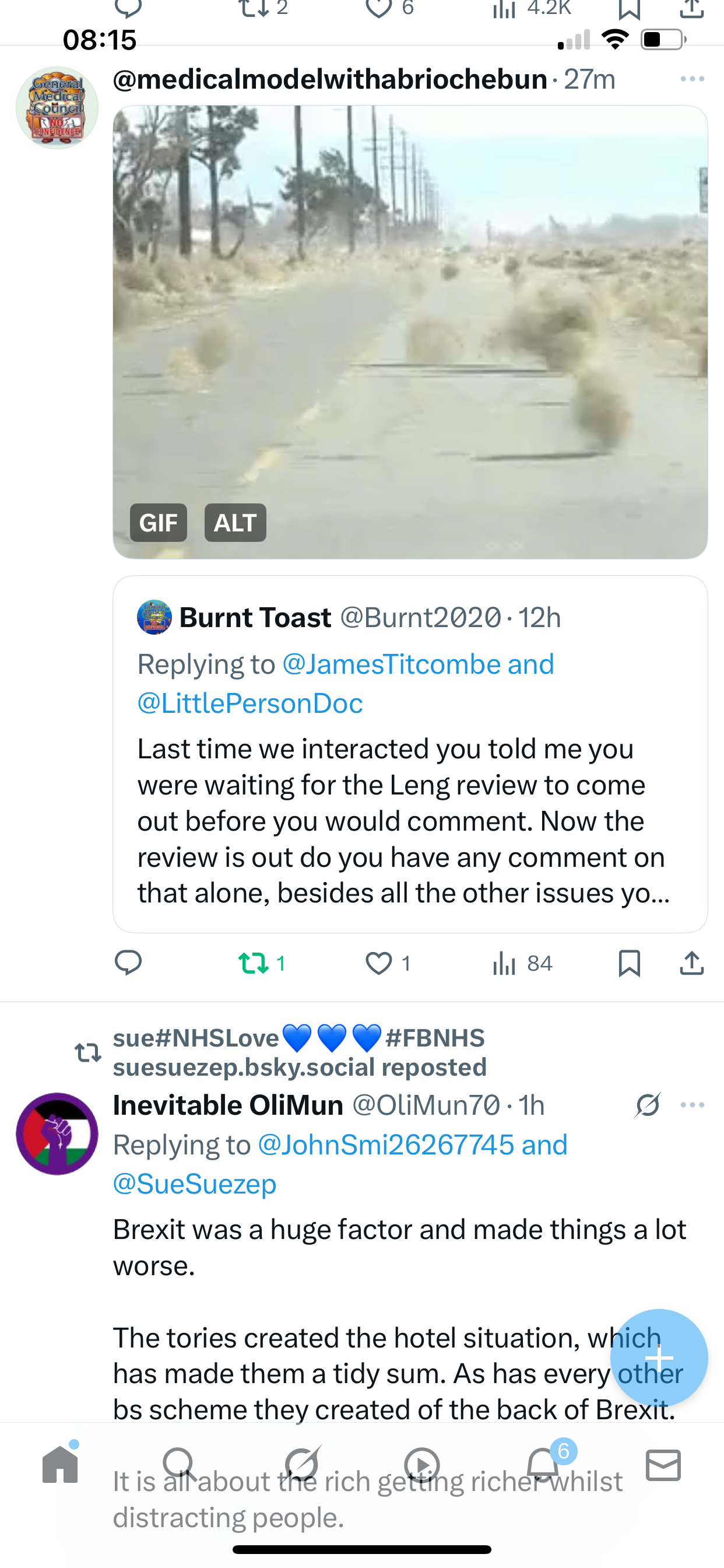
Task: Open Notifications with 6 badge
Action: pyautogui.click(x=543, y=1465)
